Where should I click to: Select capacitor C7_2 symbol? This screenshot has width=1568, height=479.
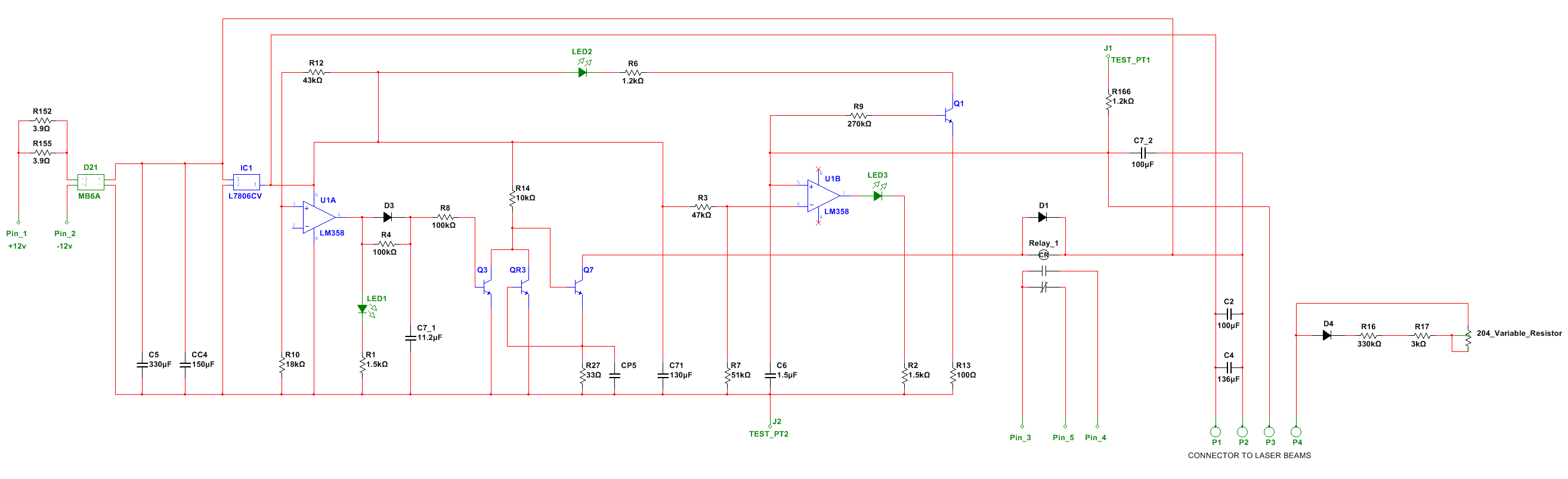[x=1143, y=153]
